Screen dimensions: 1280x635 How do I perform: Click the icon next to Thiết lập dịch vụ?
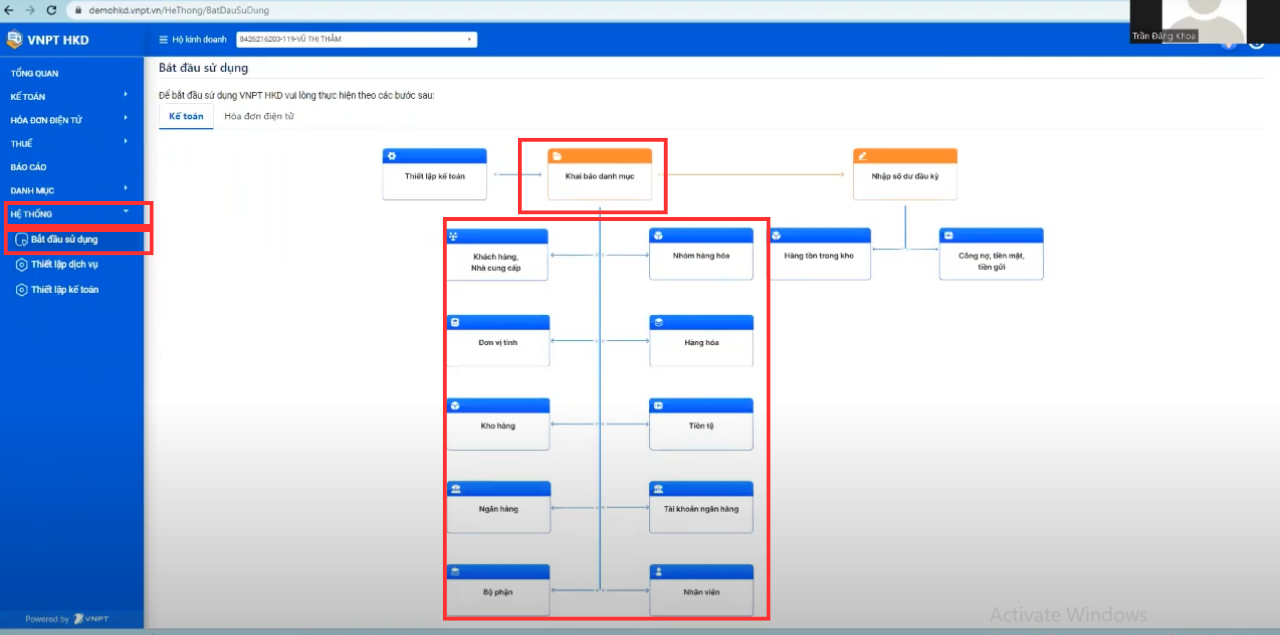pos(22,265)
